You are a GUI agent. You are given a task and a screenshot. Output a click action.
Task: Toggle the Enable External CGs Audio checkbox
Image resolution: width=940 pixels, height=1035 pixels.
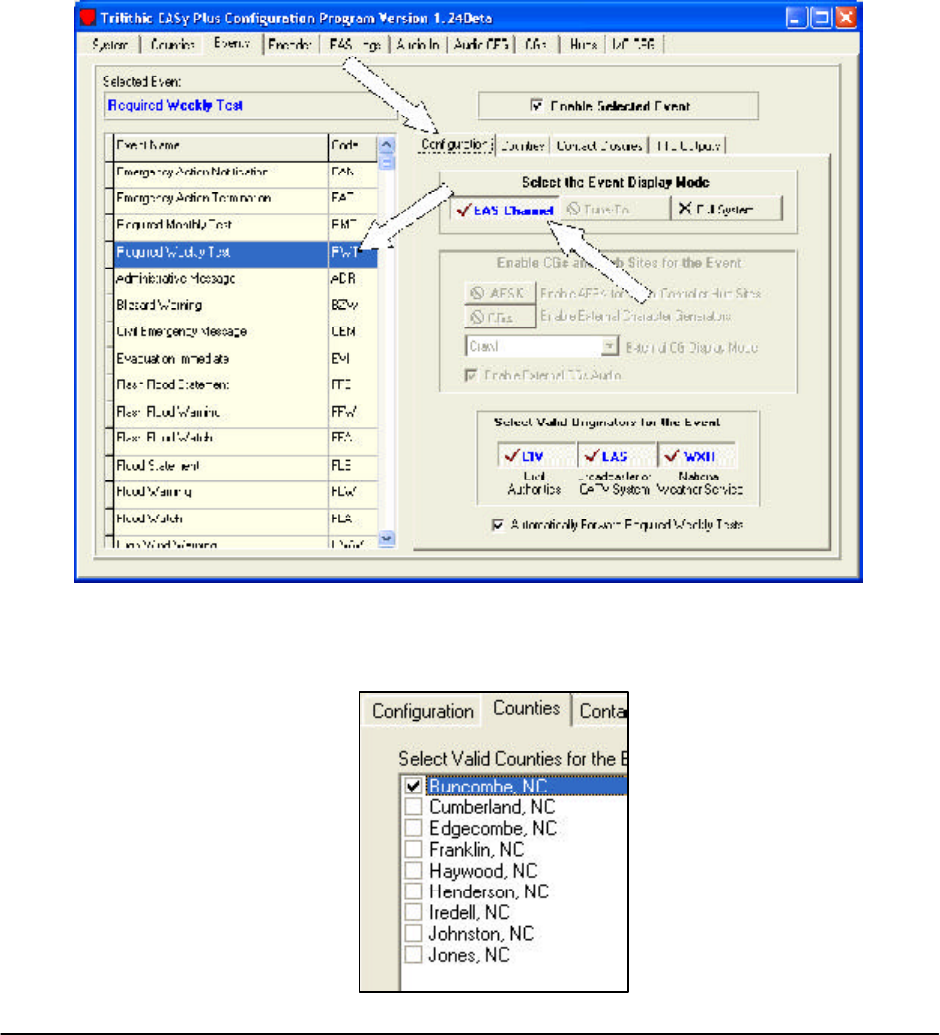point(471,376)
